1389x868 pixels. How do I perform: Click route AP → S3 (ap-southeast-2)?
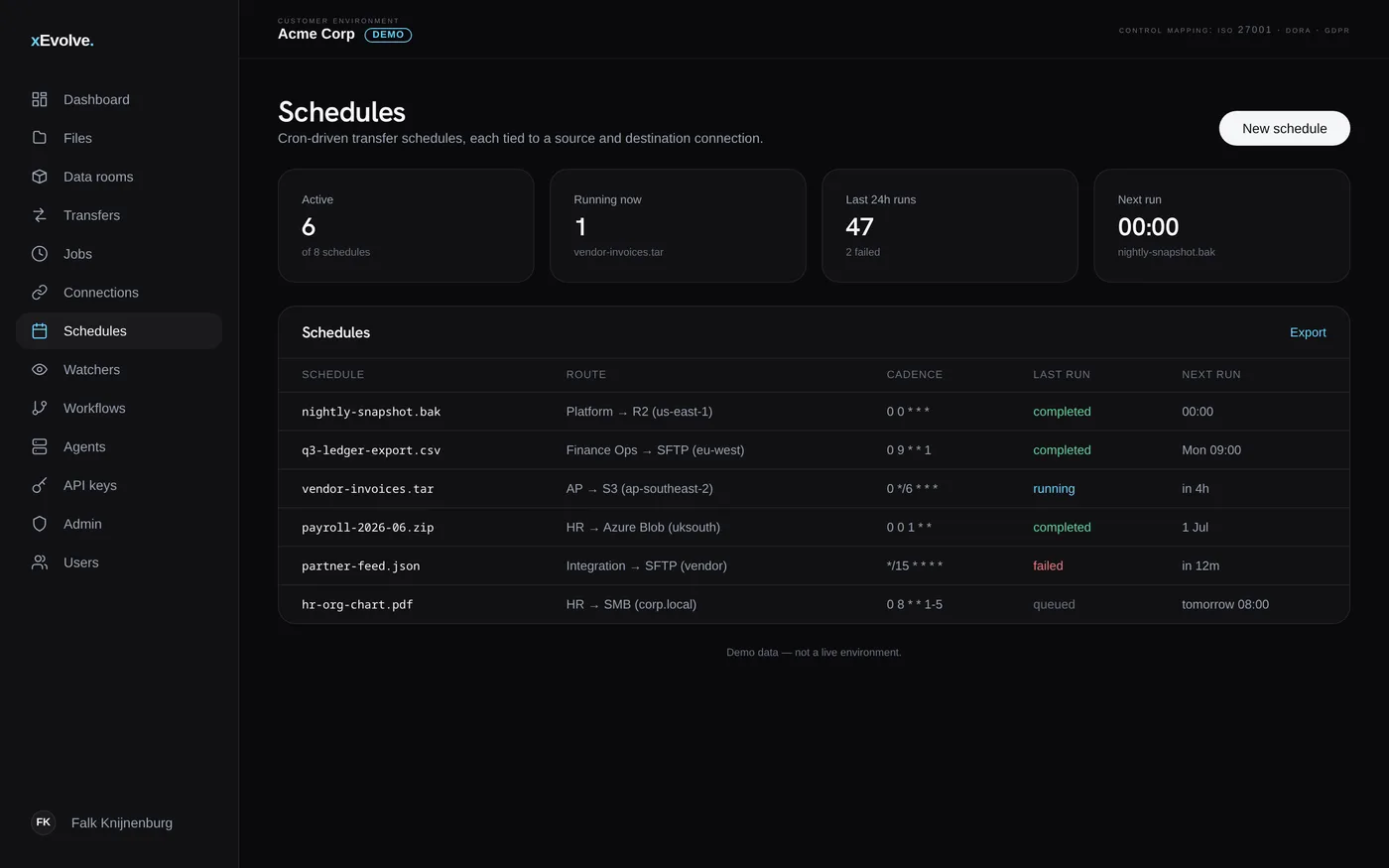pos(639,489)
